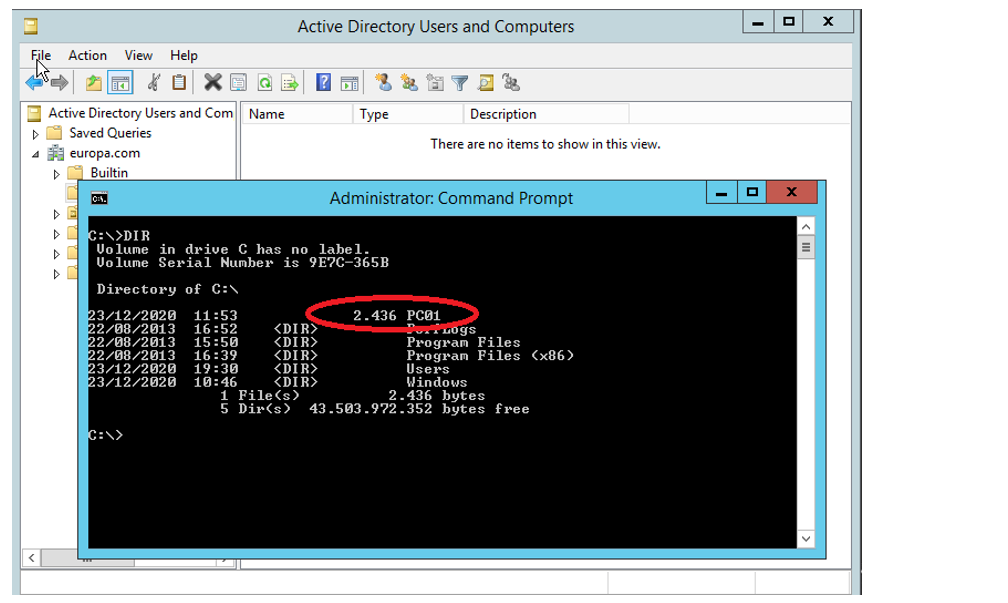This screenshot has height=603, width=1008.
Task: Open the View menu
Action: coord(138,55)
